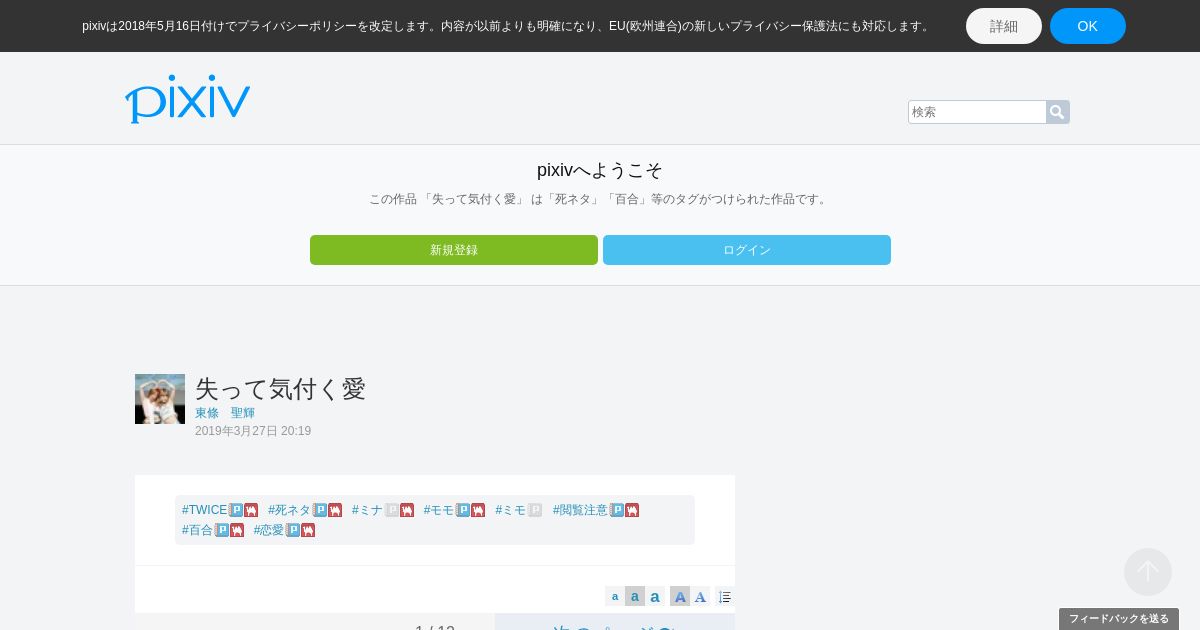Image resolution: width=1200 pixels, height=630 pixels.
Task: Toggle the line spacing option
Action: pyautogui.click(x=725, y=597)
